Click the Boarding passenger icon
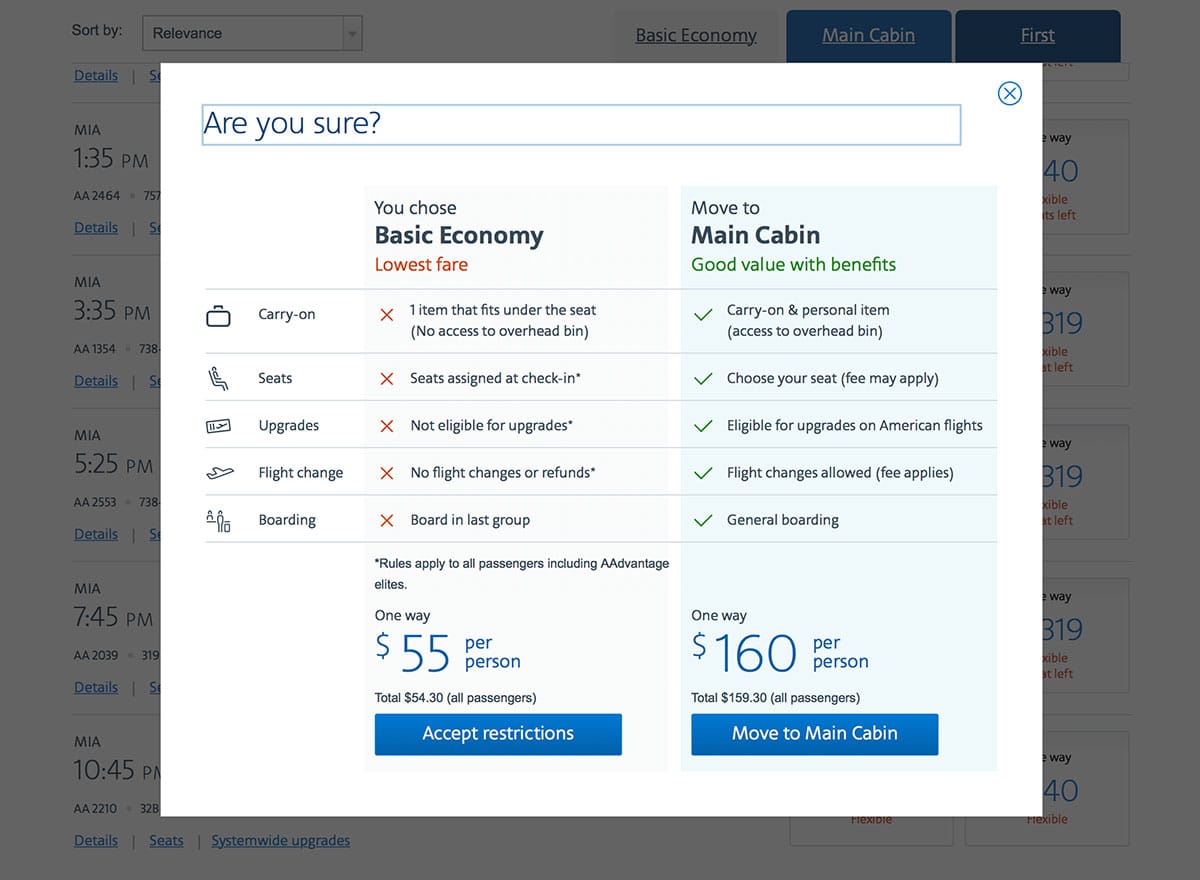Image resolution: width=1200 pixels, height=880 pixels. tap(219, 519)
